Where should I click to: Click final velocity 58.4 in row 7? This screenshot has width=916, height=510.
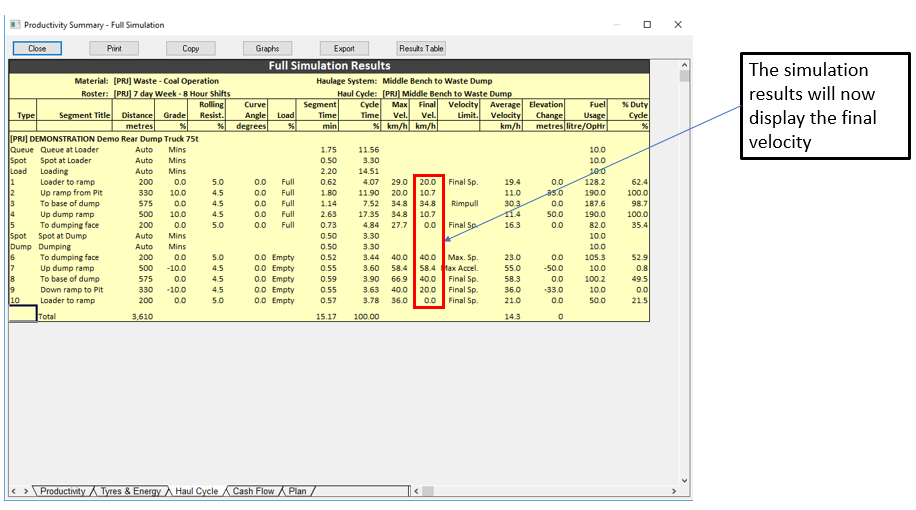tap(428, 268)
